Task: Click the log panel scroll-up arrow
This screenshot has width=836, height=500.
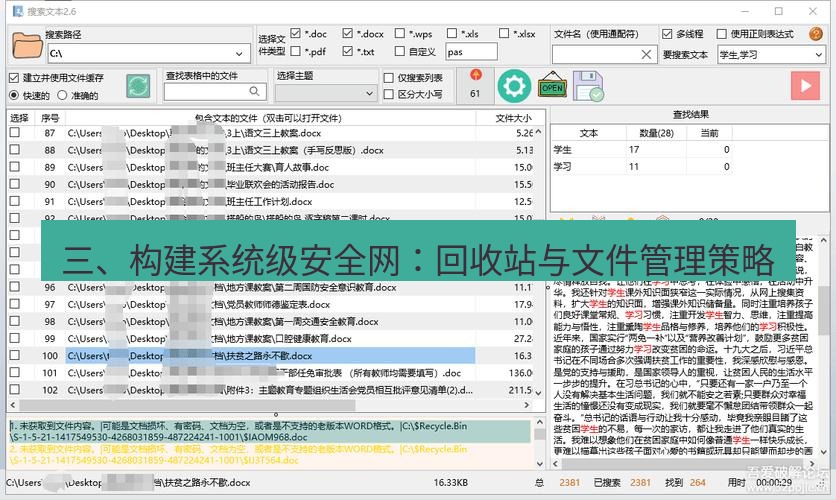Action: pyautogui.click(x=540, y=422)
